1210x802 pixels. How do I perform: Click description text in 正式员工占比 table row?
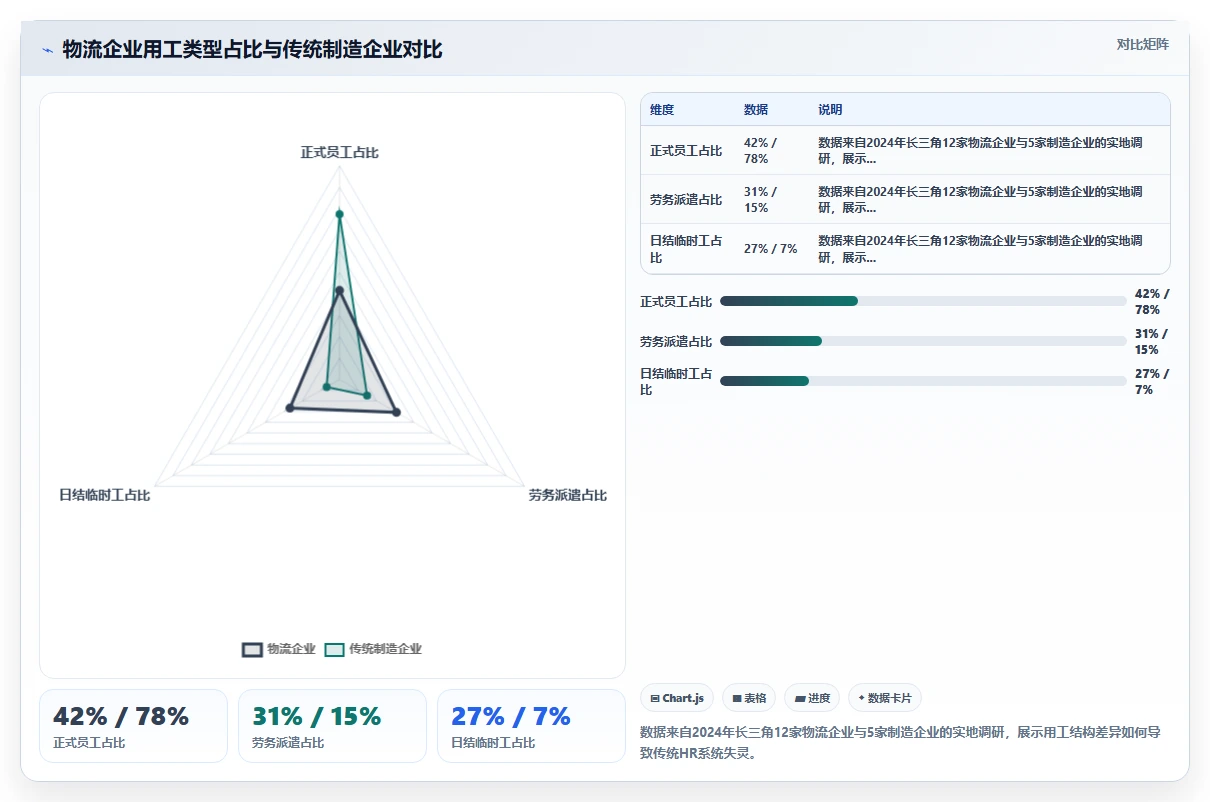[980, 151]
